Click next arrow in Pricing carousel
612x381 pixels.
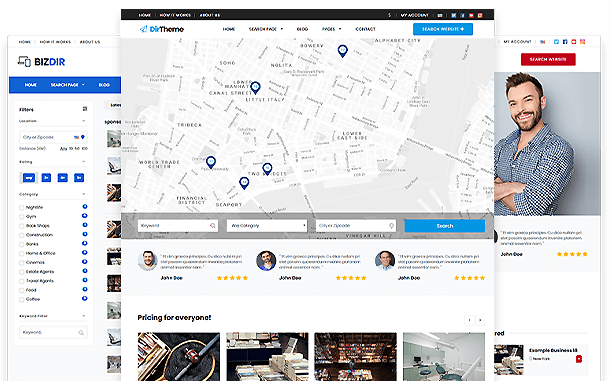coord(480,320)
